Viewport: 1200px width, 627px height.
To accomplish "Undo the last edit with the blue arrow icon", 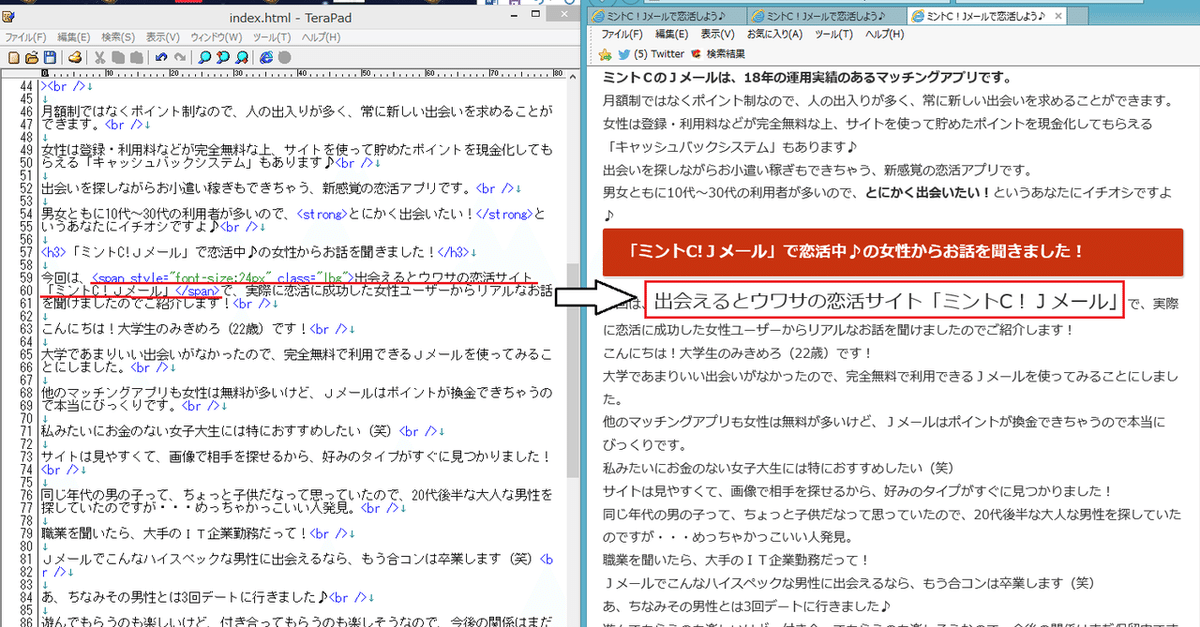I will [161, 58].
